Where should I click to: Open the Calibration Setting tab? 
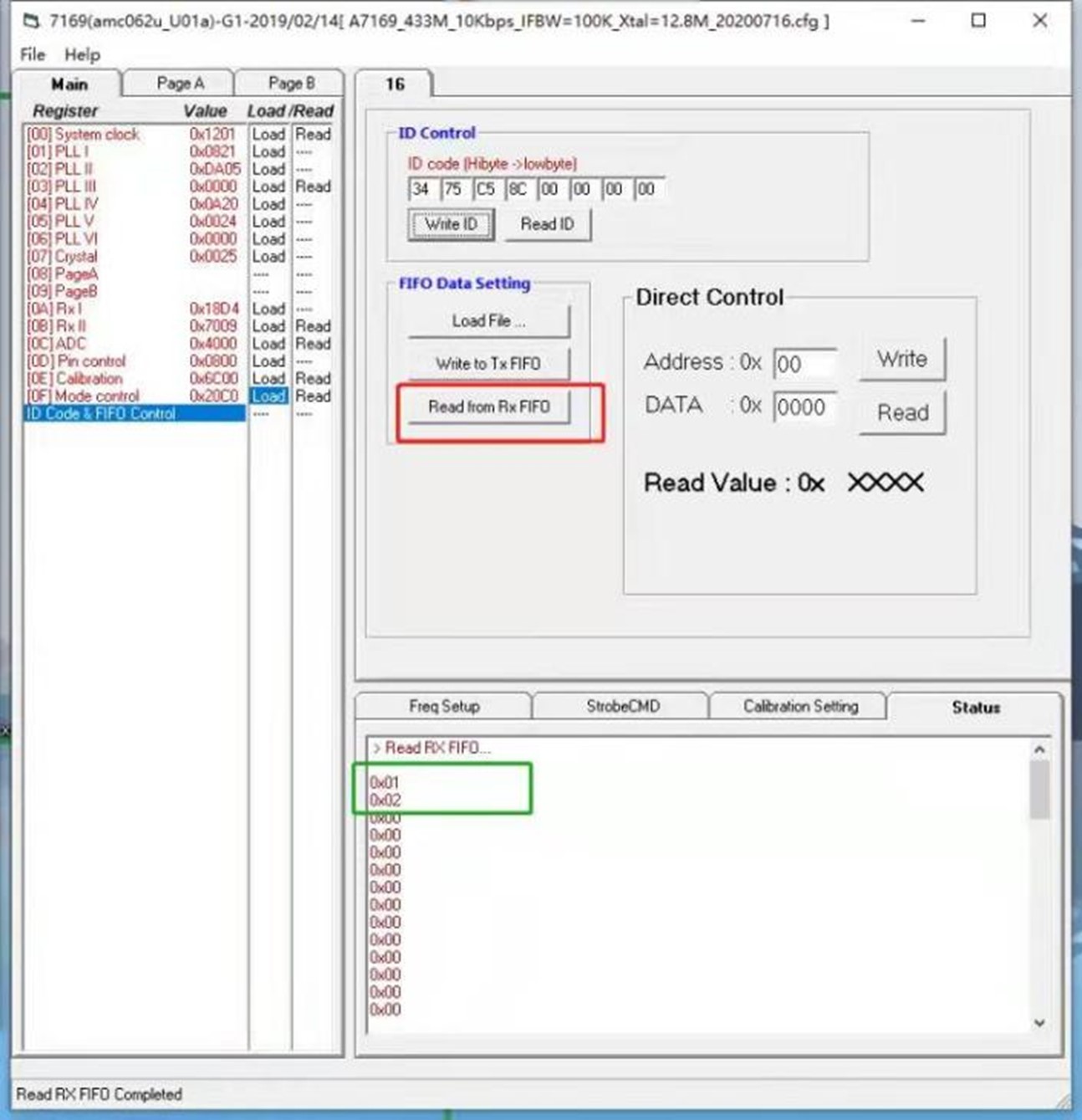pyautogui.click(x=800, y=707)
